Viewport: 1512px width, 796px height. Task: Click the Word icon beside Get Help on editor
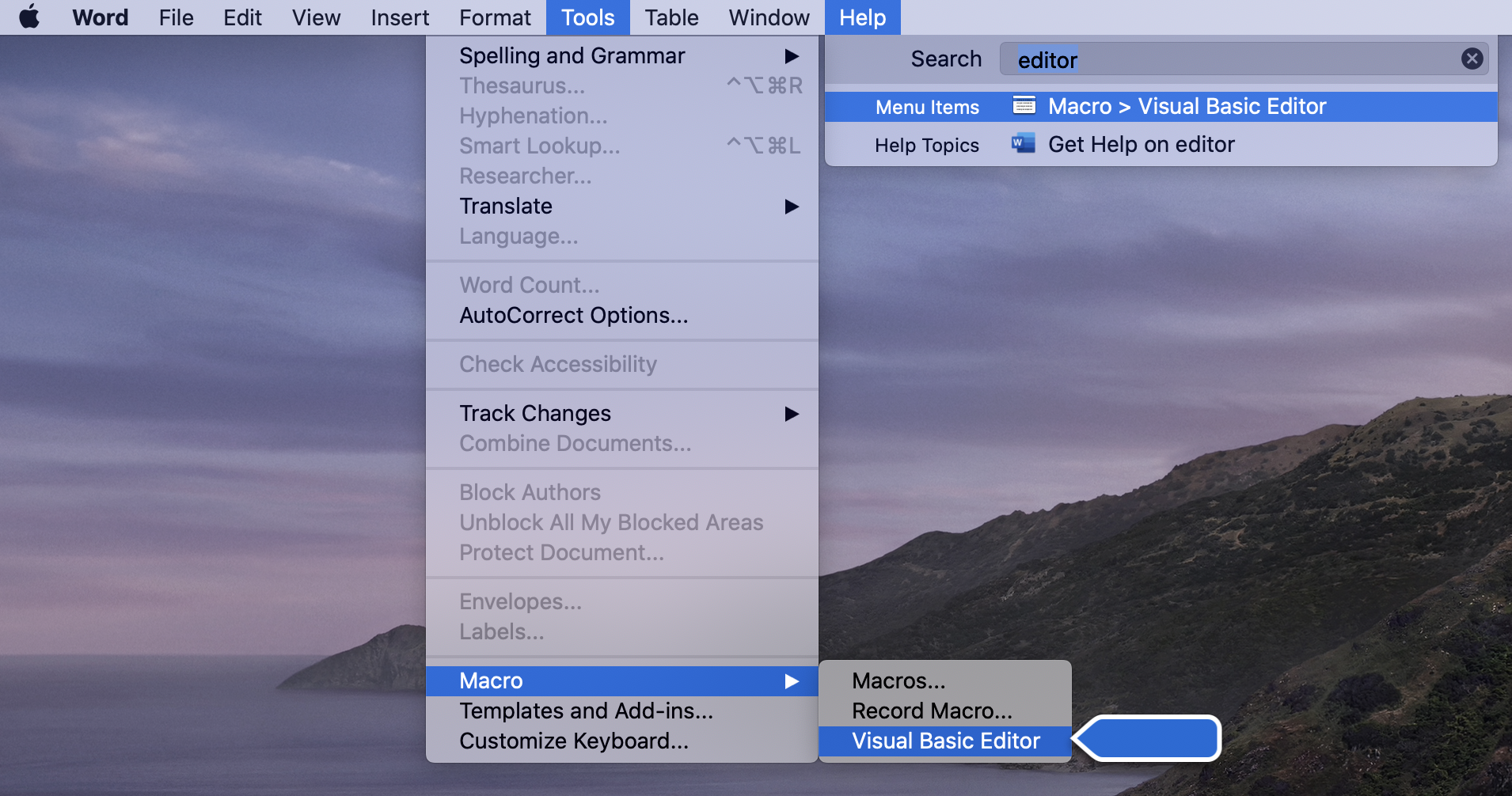[1024, 144]
